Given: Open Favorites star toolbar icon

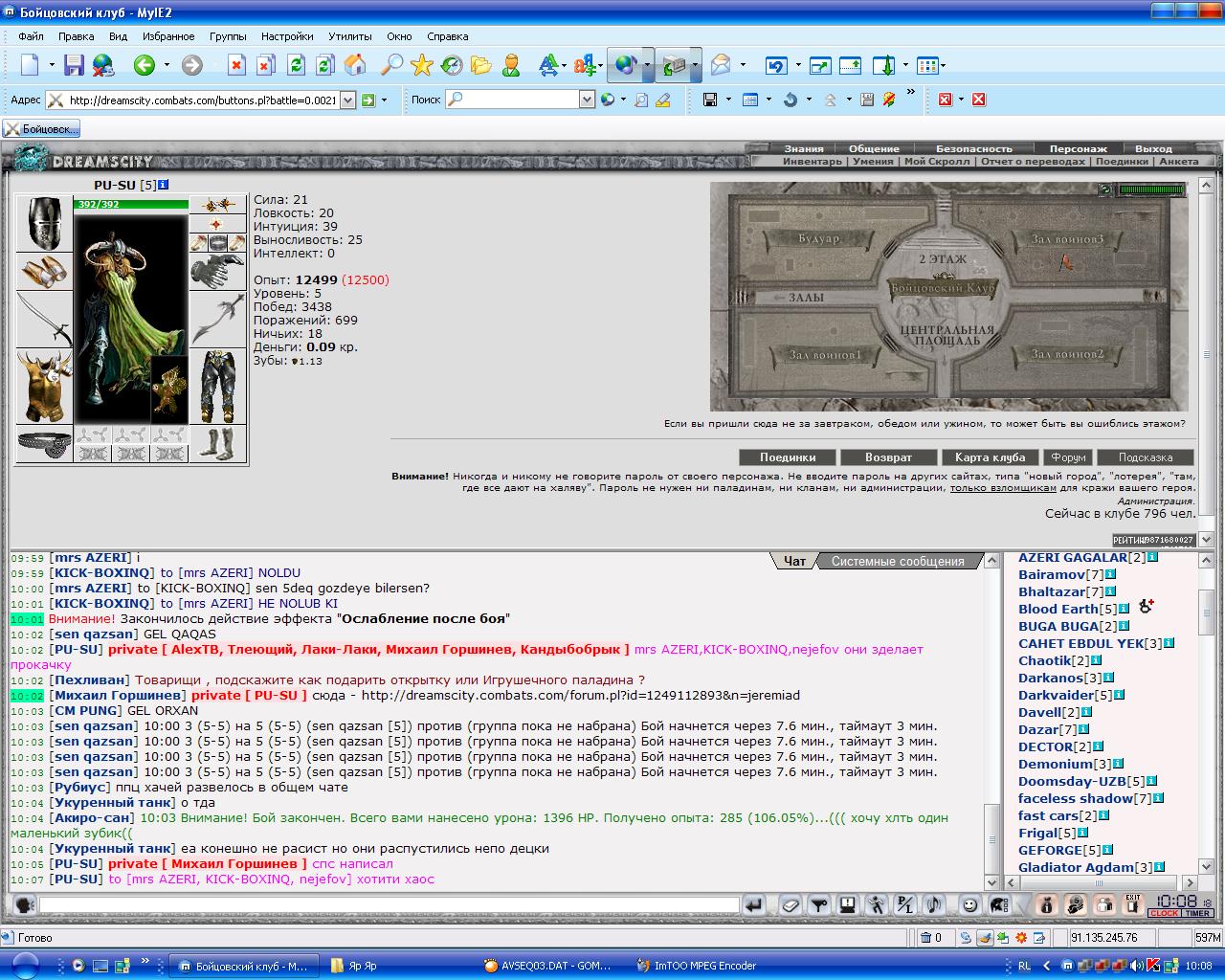Looking at the screenshot, I should pos(422,65).
